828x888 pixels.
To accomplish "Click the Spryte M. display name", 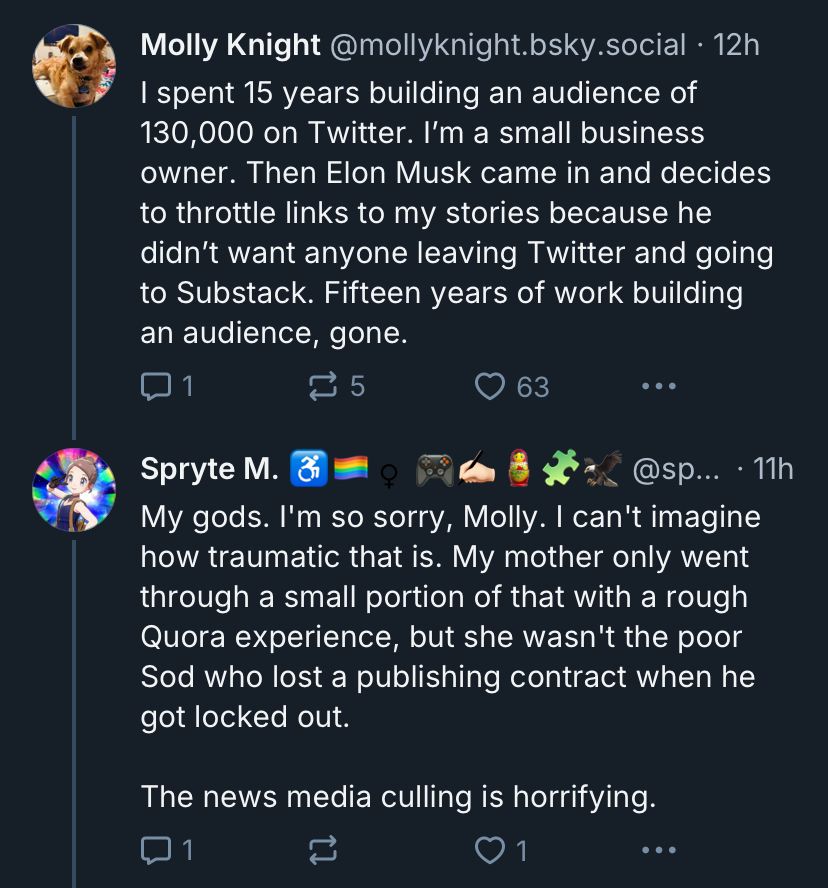I will pyautogui.click(x=209, y=468).
